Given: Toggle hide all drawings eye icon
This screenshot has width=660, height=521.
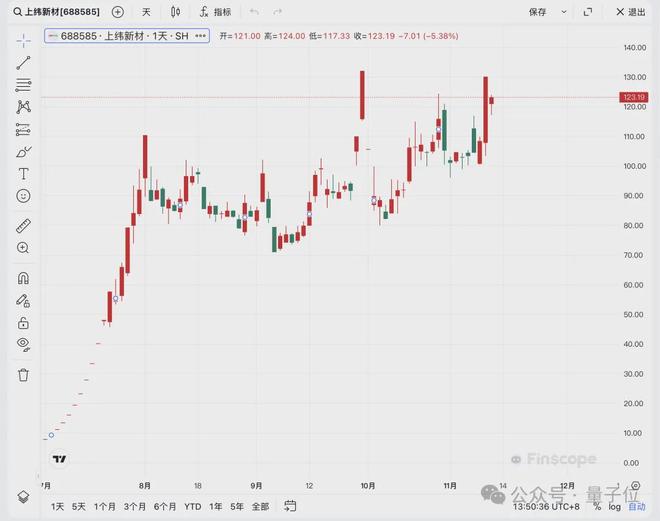Looking at the screenshot, I should [x=24, y=344].
